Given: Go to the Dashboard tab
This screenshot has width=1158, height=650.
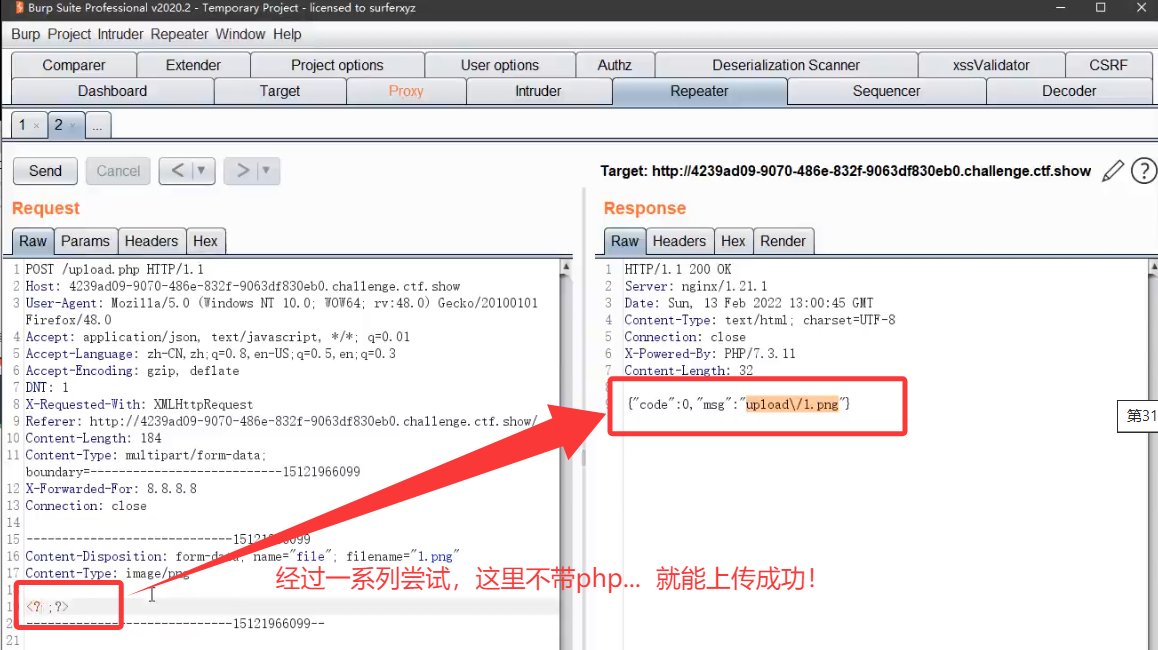Looking at the screenshot, I should point(112,91).
